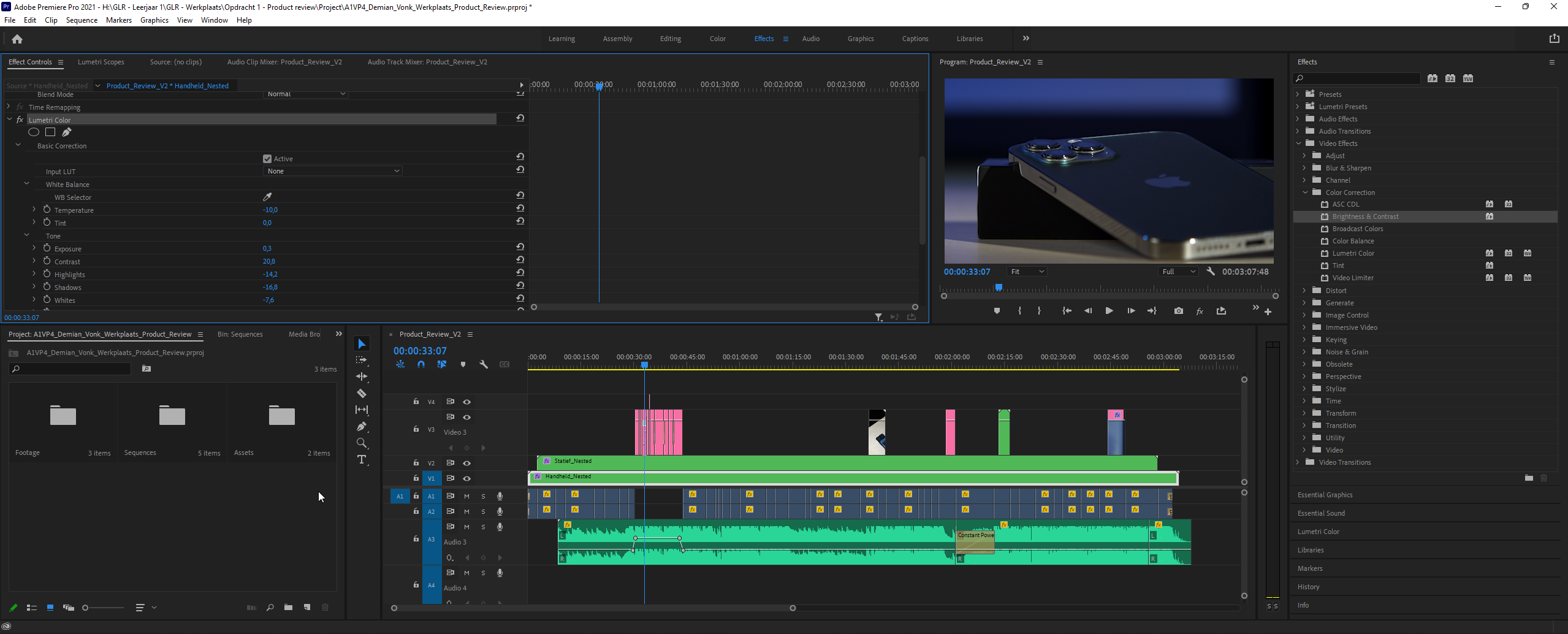Hide the V2 track output

[x=467, y=463]
